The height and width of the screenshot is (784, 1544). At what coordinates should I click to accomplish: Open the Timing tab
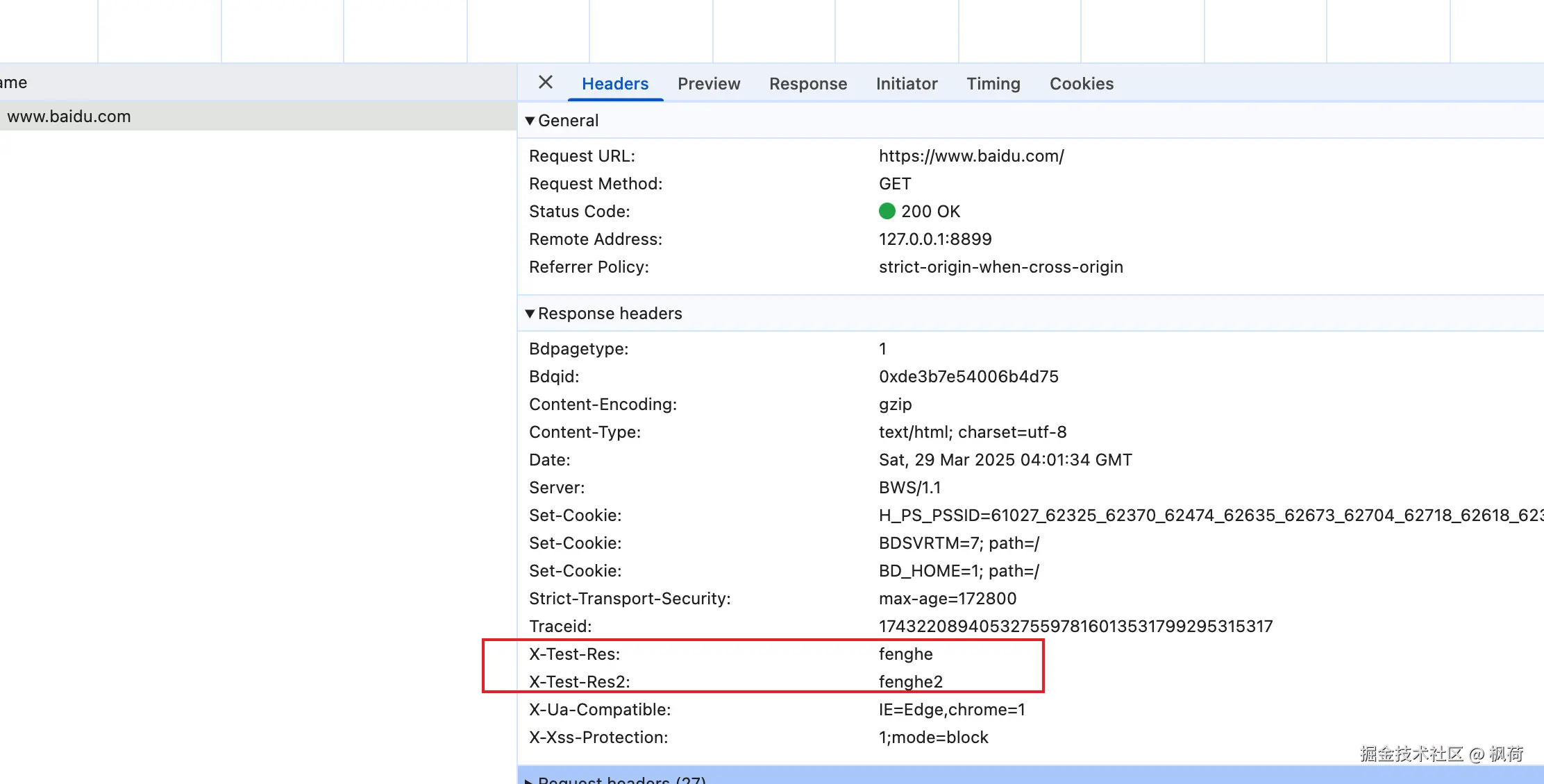[x=993, y=84]
